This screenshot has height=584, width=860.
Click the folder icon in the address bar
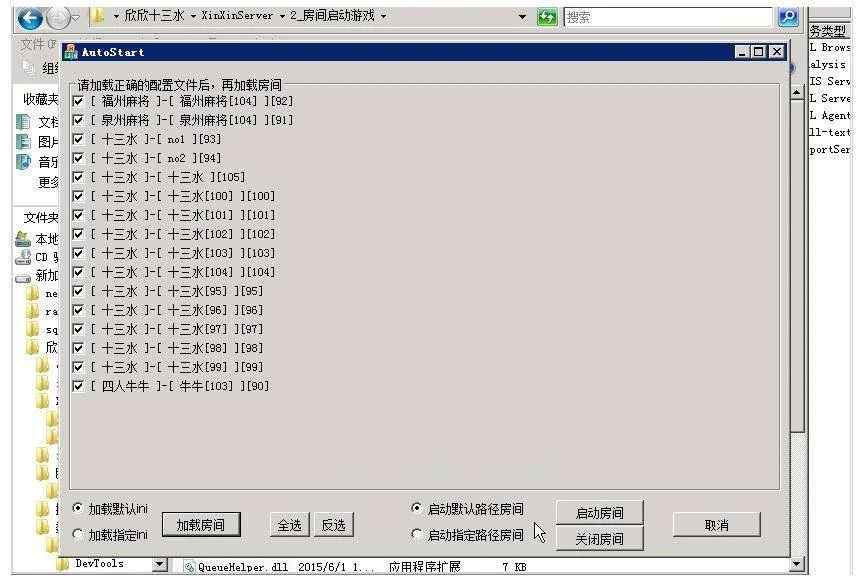(x=97, y=16)
